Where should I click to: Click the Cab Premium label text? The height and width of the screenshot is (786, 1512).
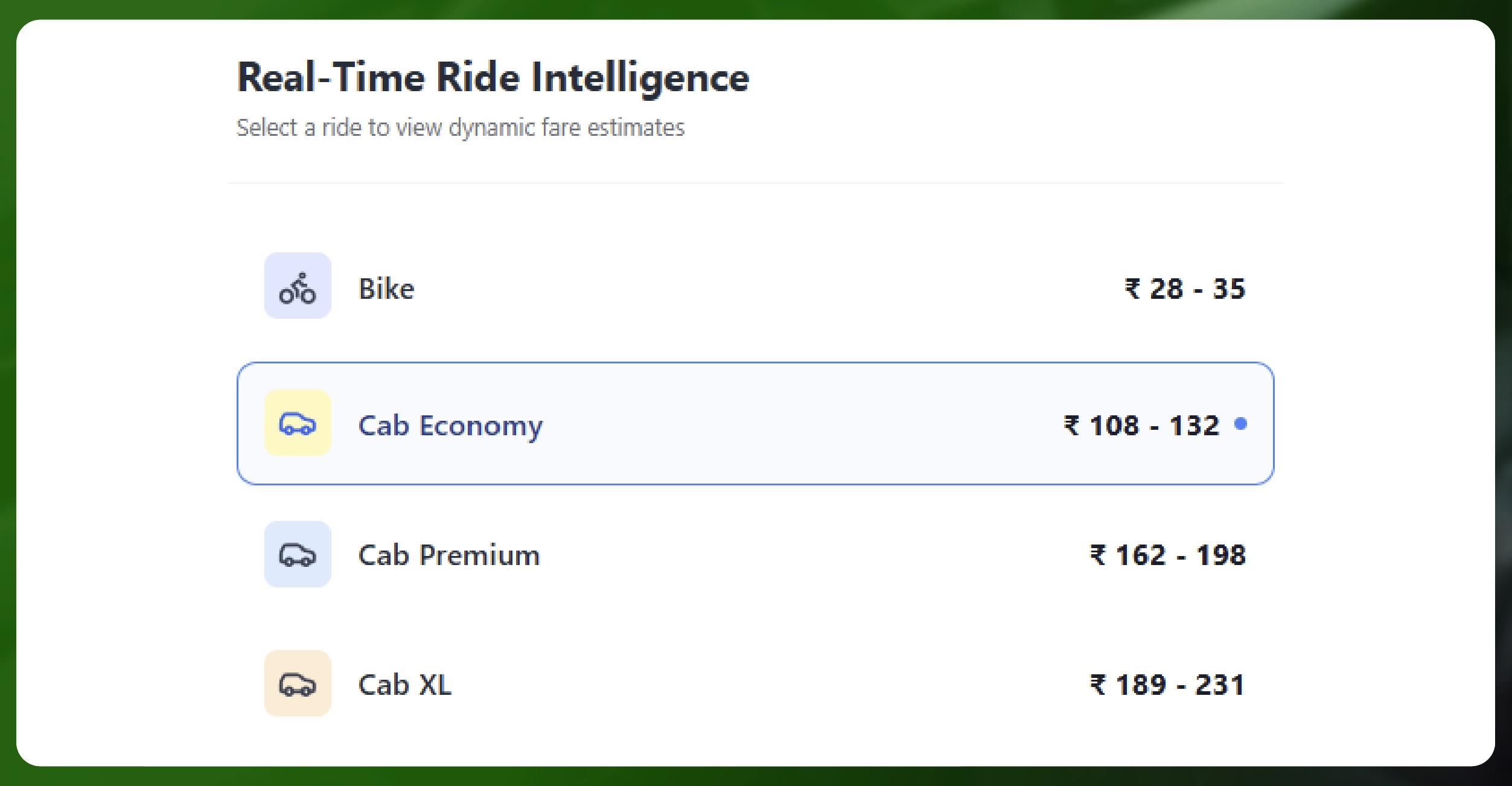(x=449, y=555)
